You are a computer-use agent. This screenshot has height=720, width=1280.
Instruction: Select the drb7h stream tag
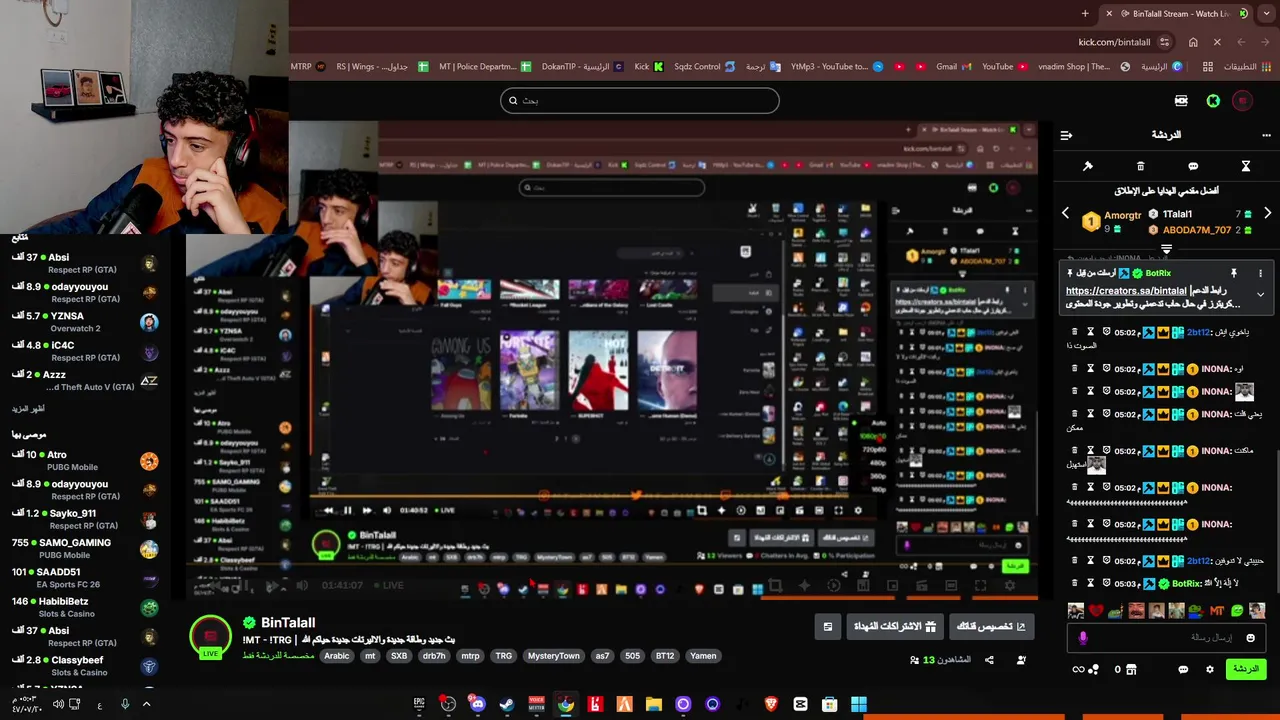[433, 656]
